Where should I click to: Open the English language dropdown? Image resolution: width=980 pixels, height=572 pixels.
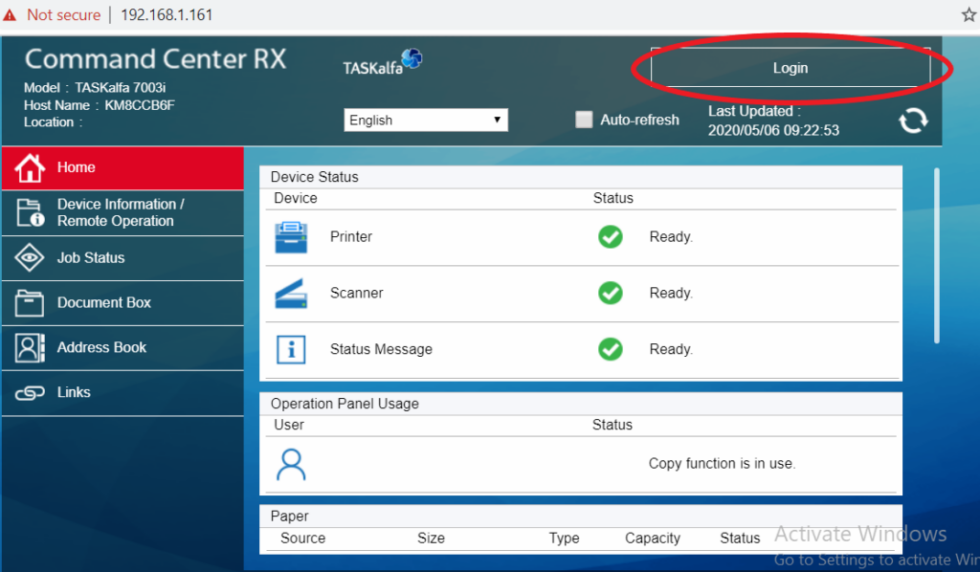426,120
